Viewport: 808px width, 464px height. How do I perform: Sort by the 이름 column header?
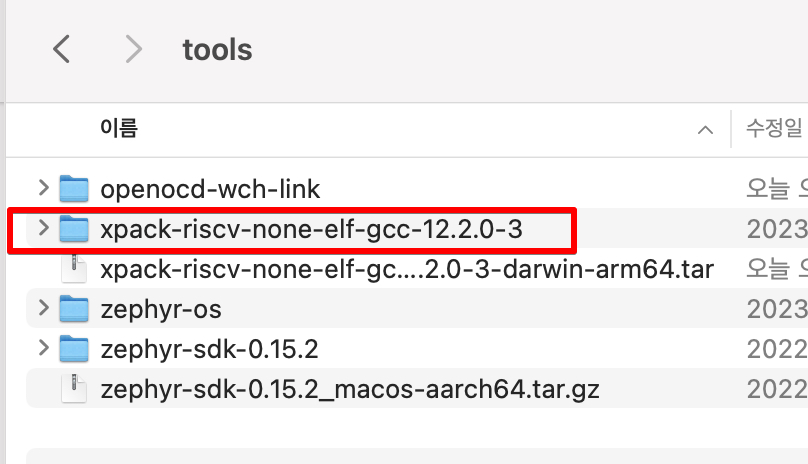tap(119, 128)
